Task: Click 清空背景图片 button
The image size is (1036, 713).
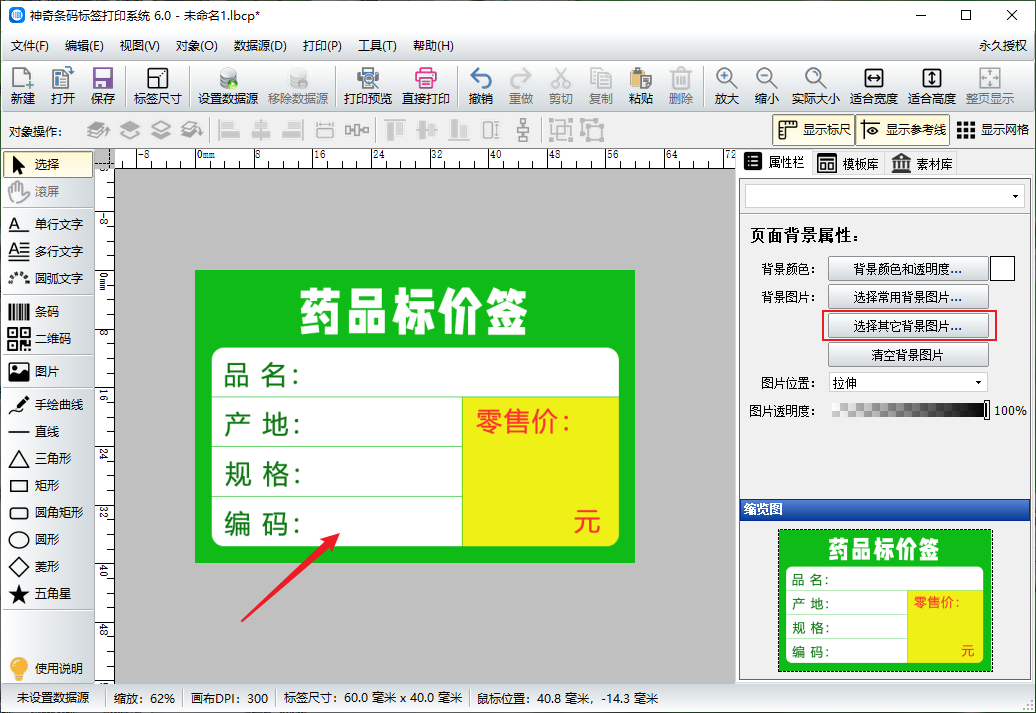Action: click(908, 355)
